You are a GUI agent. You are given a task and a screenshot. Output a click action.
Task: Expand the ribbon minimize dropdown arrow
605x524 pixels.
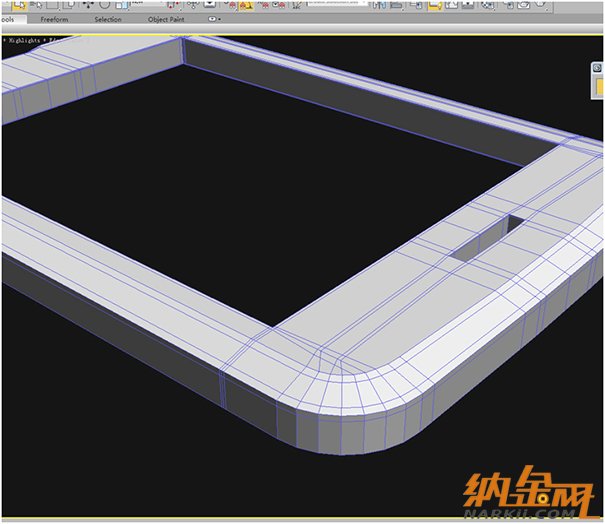(214, 19)
